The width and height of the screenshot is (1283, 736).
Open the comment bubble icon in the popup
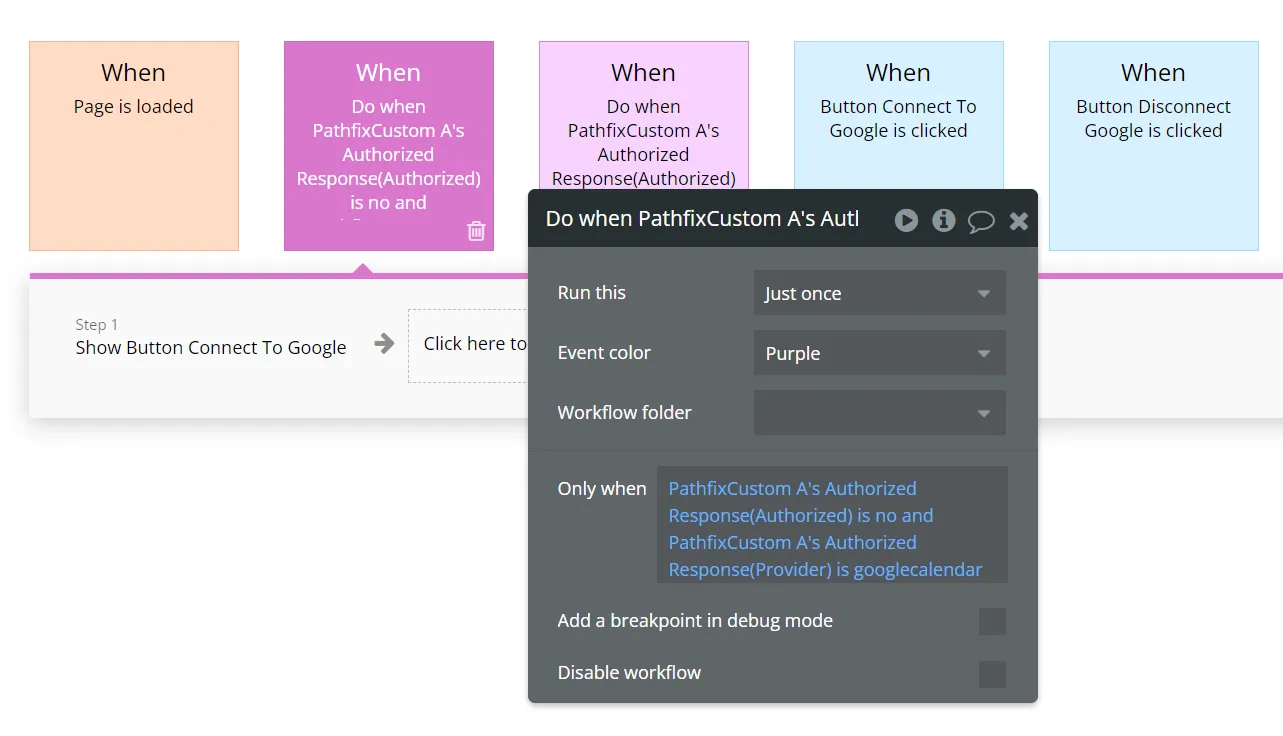981,221
